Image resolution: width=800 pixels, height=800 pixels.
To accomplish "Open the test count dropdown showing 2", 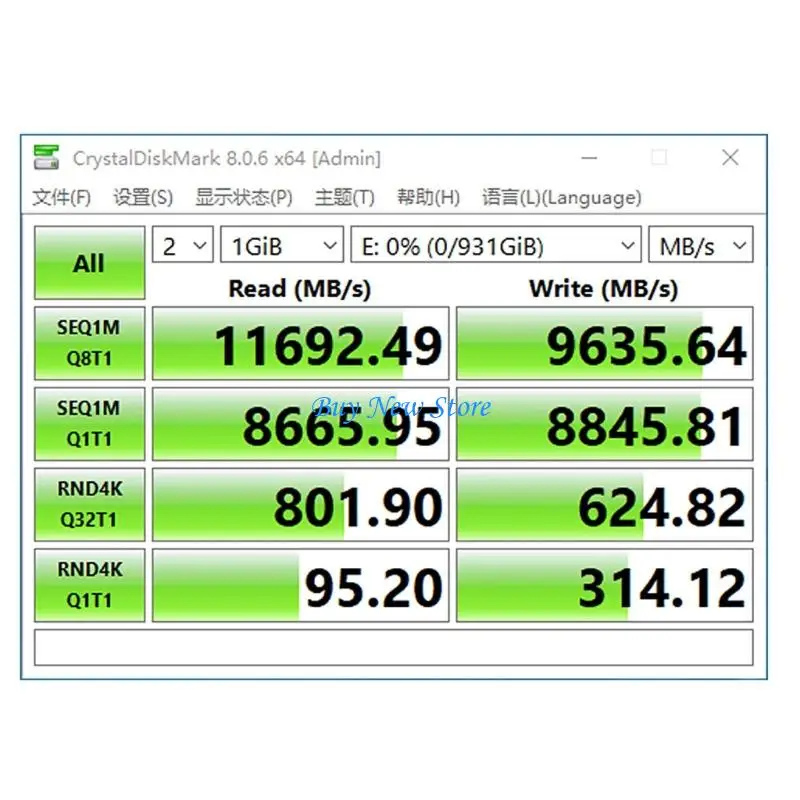I will [183, 245].
